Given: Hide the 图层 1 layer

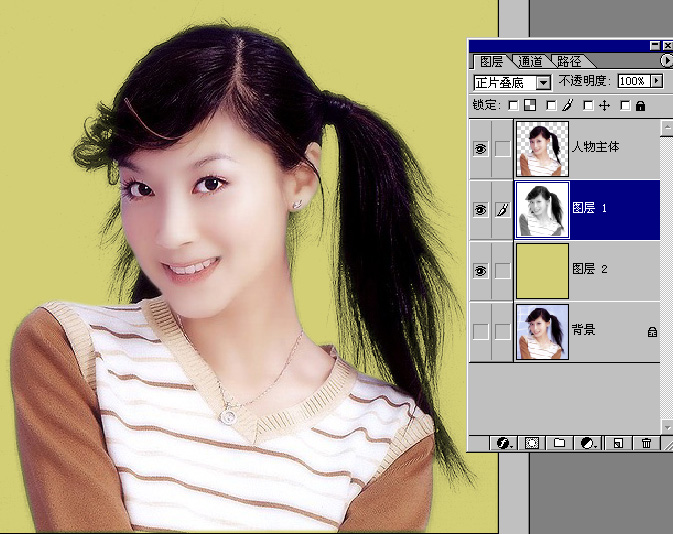Looking at the screenshot, I should point(480,210).
